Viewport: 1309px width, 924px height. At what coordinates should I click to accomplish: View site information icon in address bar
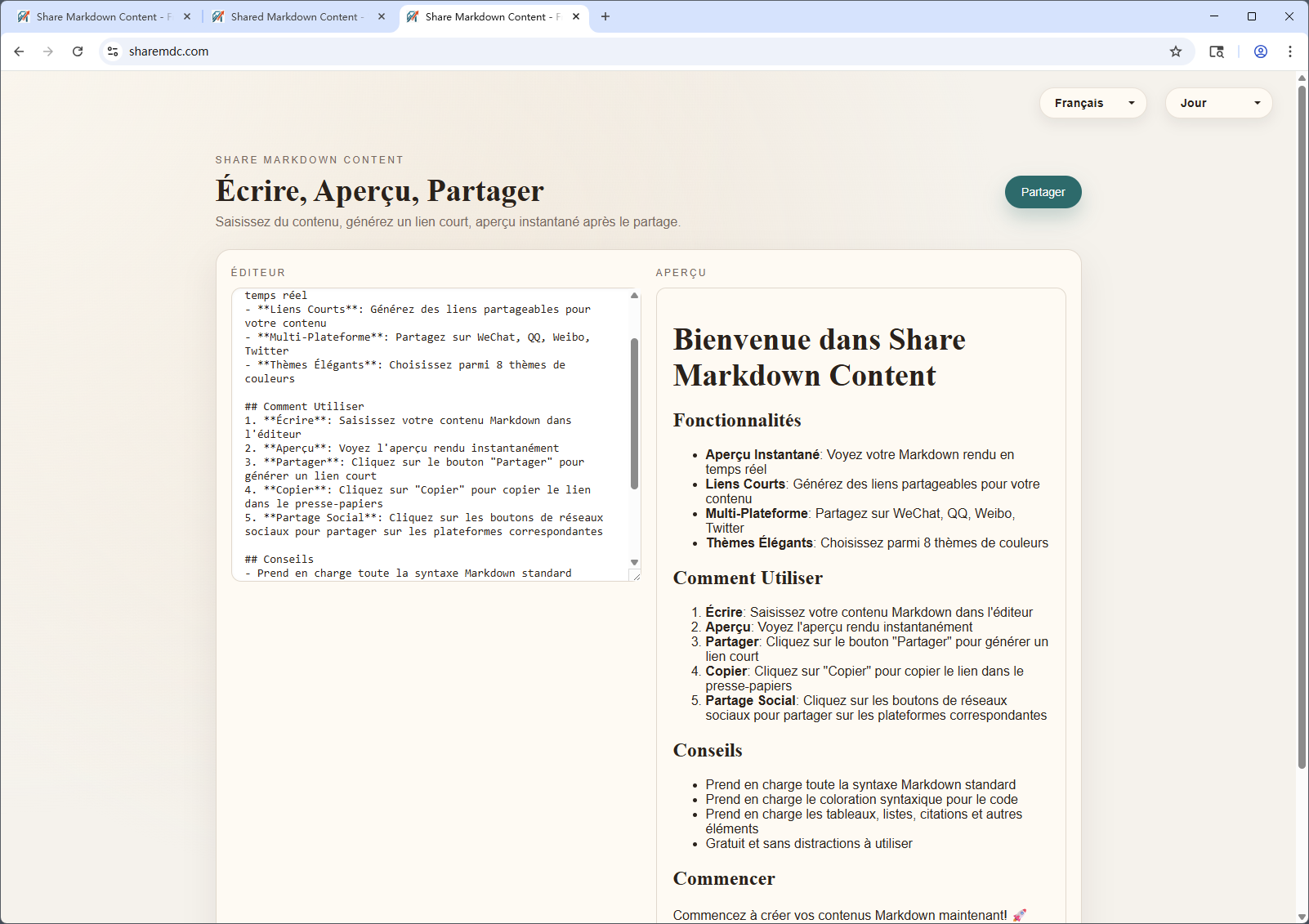[x=113, y=51]
